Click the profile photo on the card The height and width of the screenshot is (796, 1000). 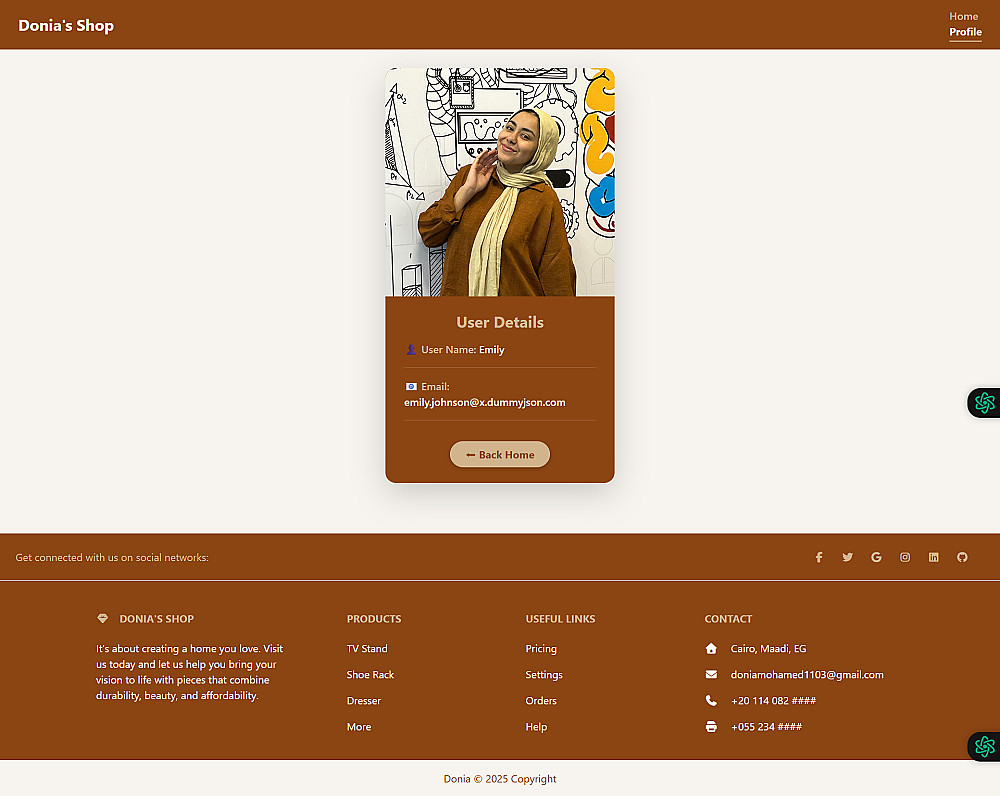coord(500,182)
